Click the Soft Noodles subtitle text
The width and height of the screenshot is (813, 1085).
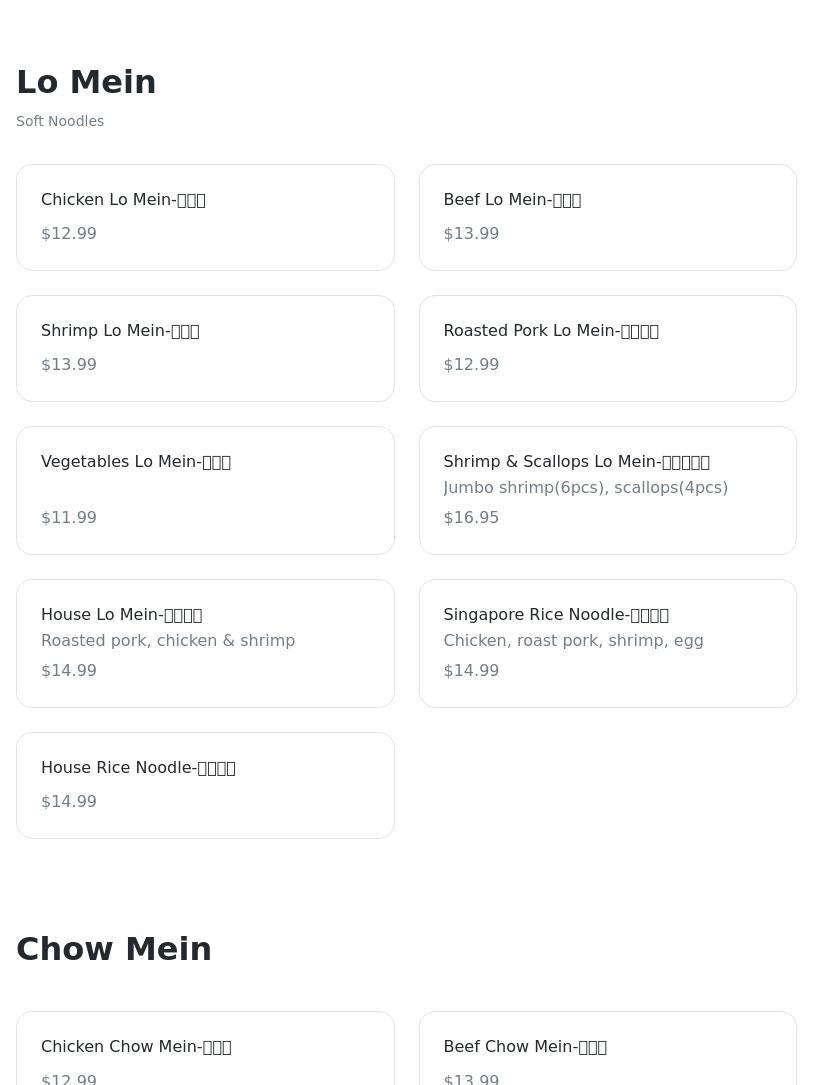click(x=60, y=121)
